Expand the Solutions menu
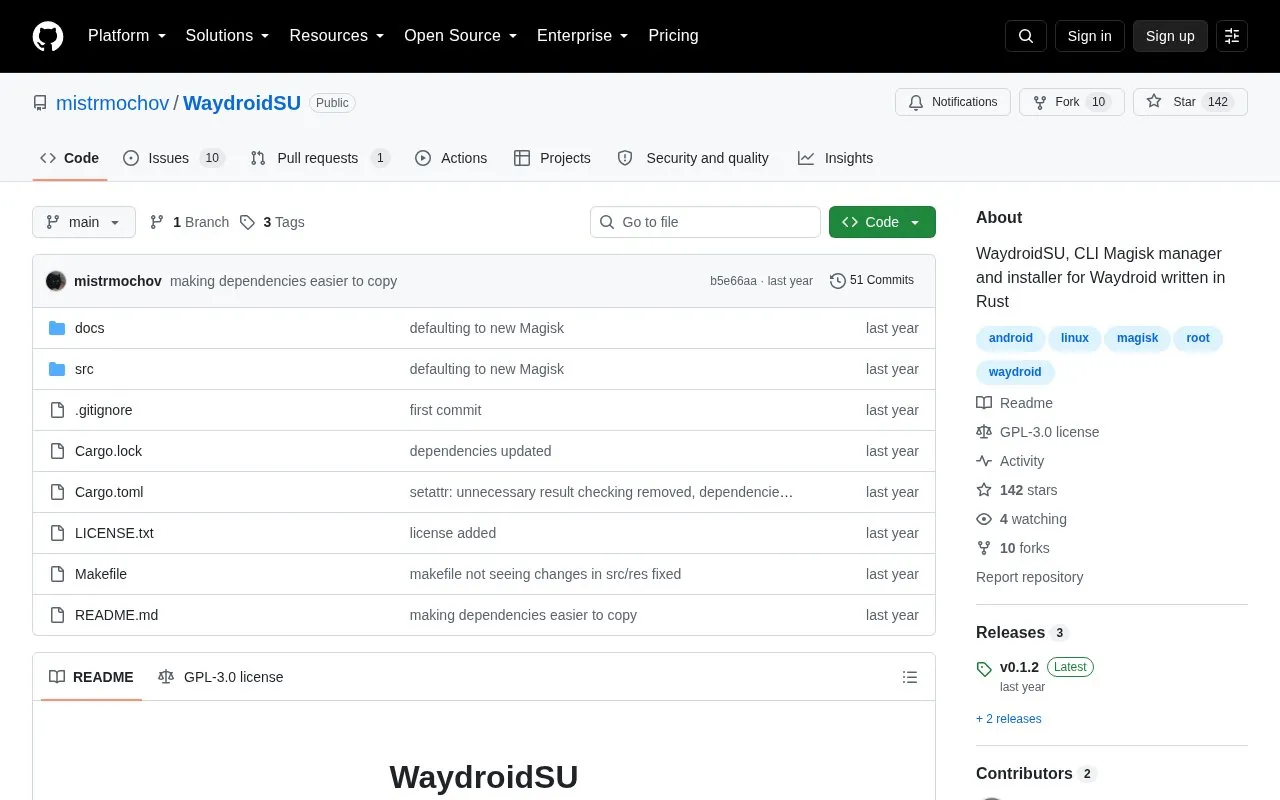Screen dimensions: 1280x800 228,36
